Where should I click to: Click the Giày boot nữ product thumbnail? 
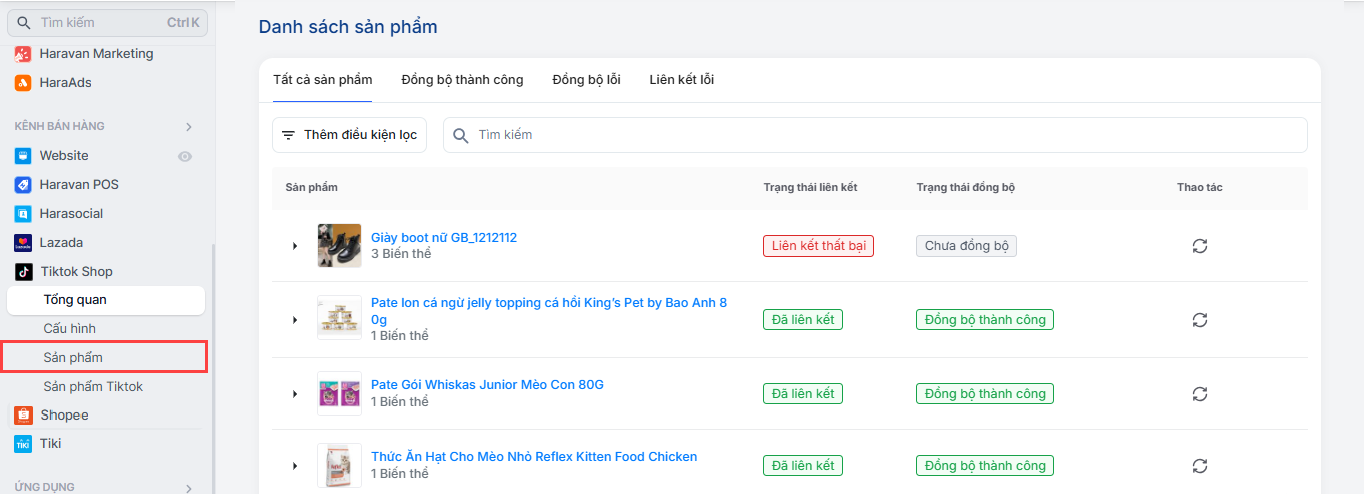point(339,246)
